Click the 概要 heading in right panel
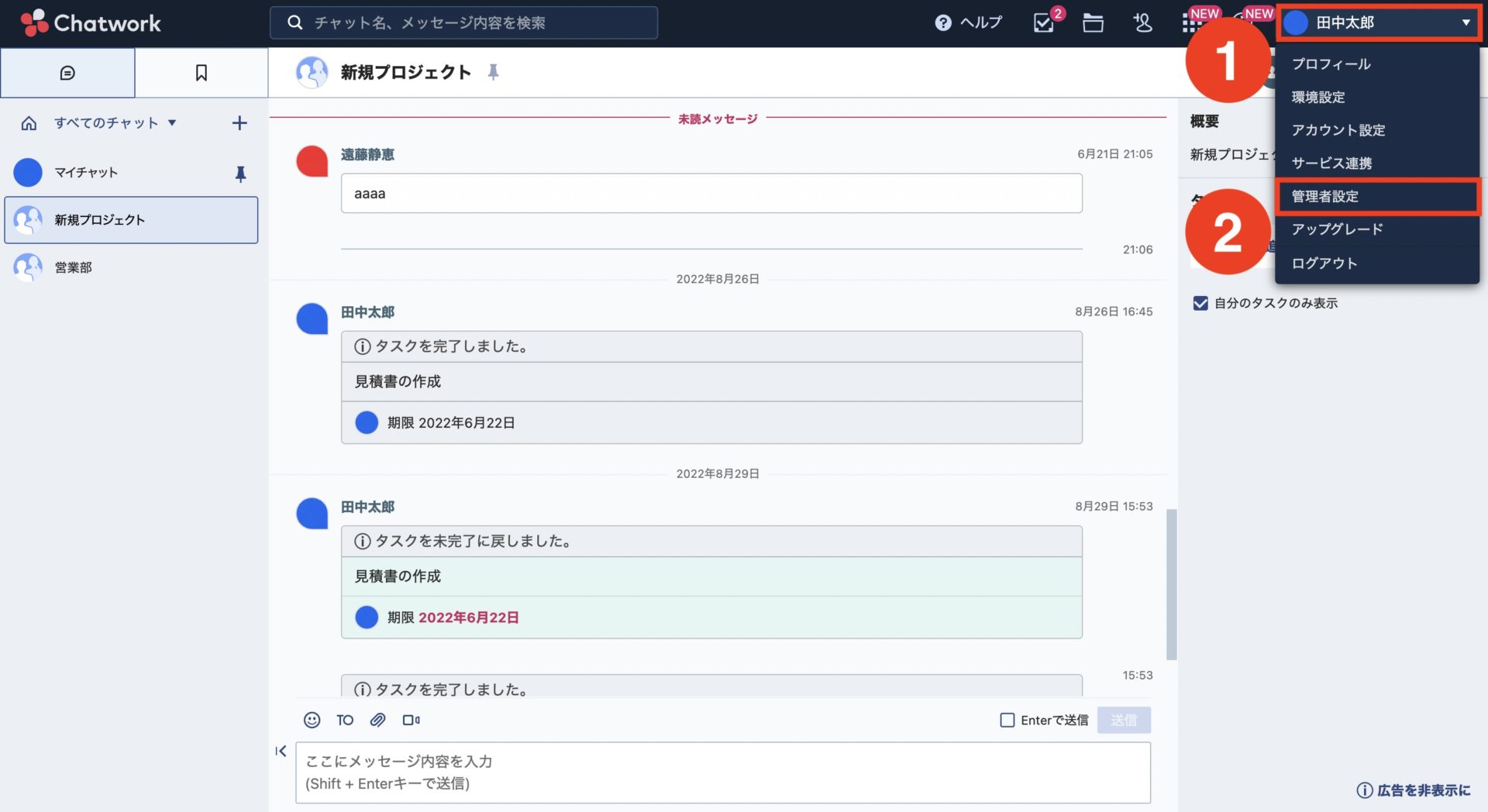Viewport: 1488px width, 812px height. pyautogui.click(x=1204, y=121)
